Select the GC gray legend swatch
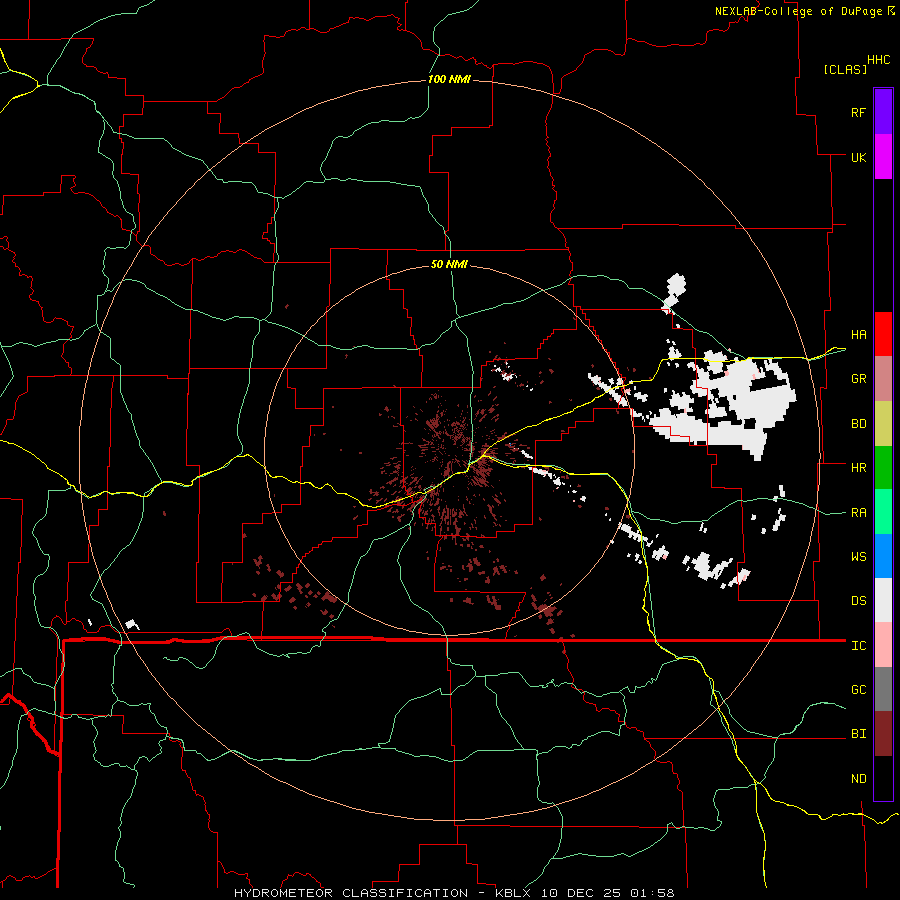The image size is (900, 900). tap(883, 689)
